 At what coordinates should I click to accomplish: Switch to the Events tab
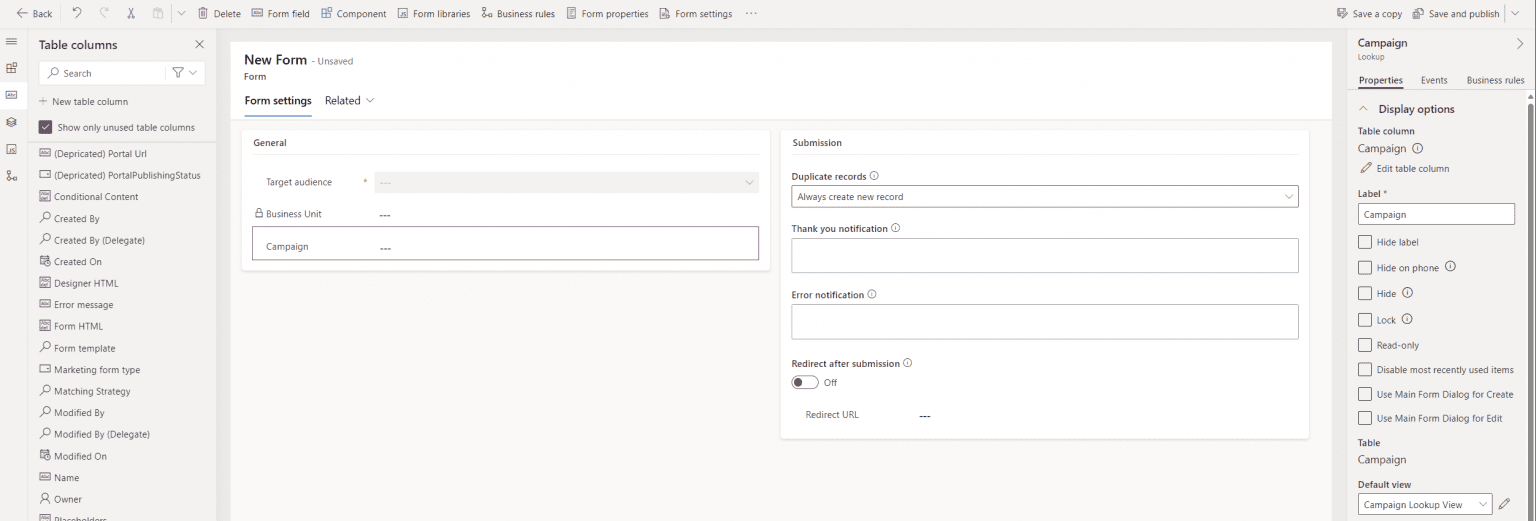1434,80
